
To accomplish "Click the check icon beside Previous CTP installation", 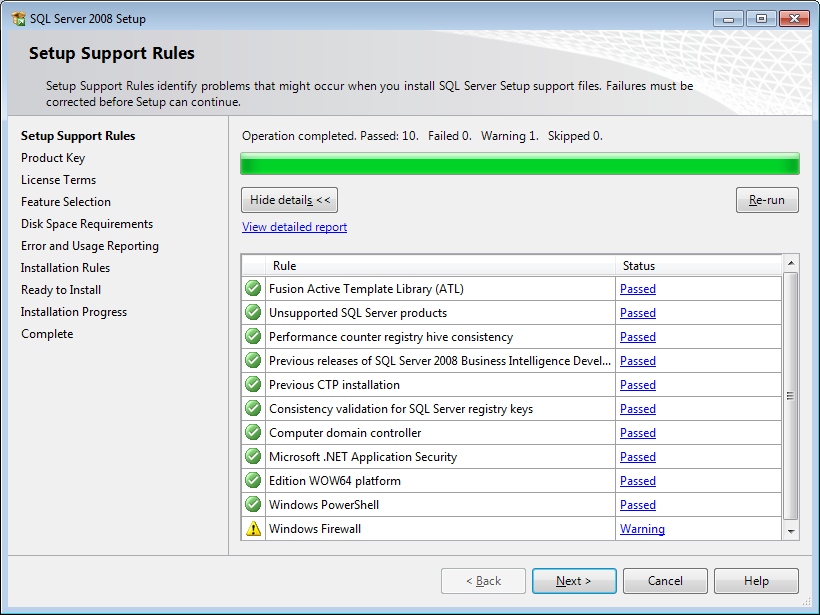I will (x=253, y=384).
